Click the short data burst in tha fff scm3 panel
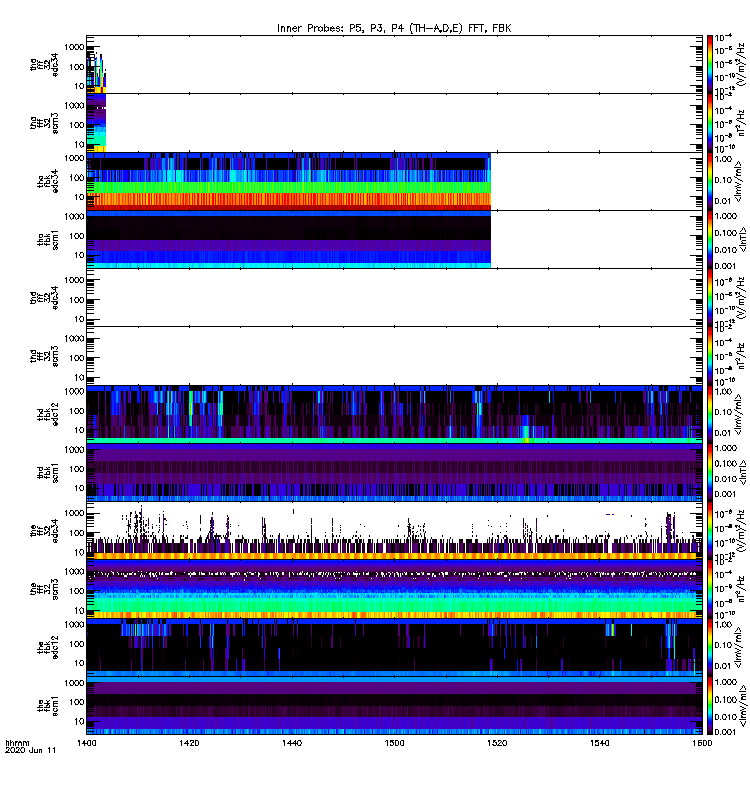Viewport: 750px width, 800px height. (x=96, y=123)
